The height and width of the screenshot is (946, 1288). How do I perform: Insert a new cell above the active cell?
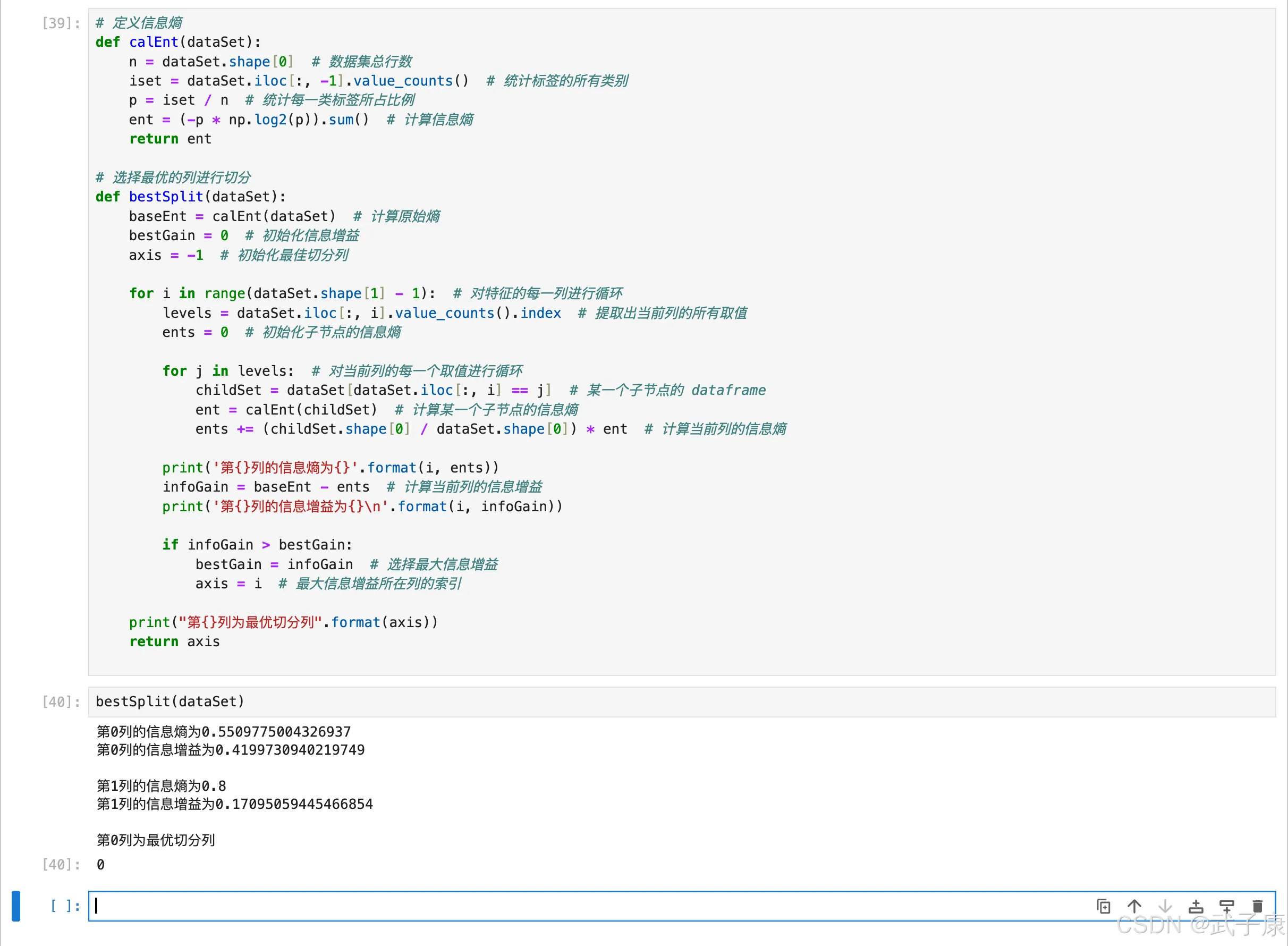[x=1196, y=907]
